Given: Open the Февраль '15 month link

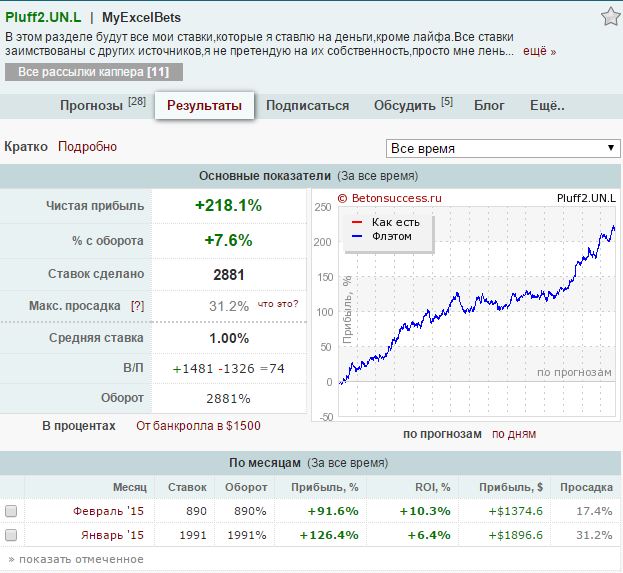Looking at the screenshot, I should 108,511.
